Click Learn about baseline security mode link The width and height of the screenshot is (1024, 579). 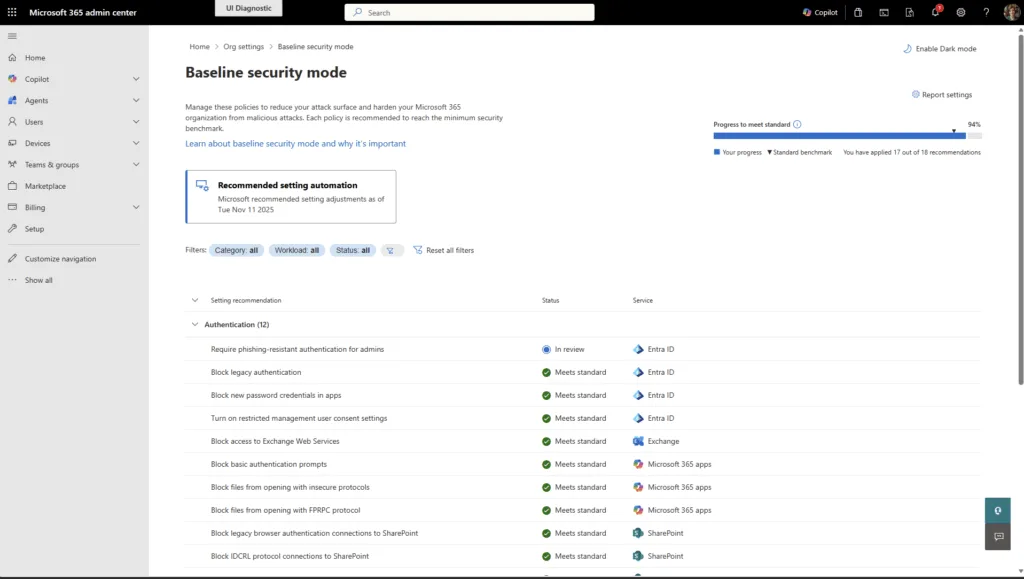click(x=294, y=143)
